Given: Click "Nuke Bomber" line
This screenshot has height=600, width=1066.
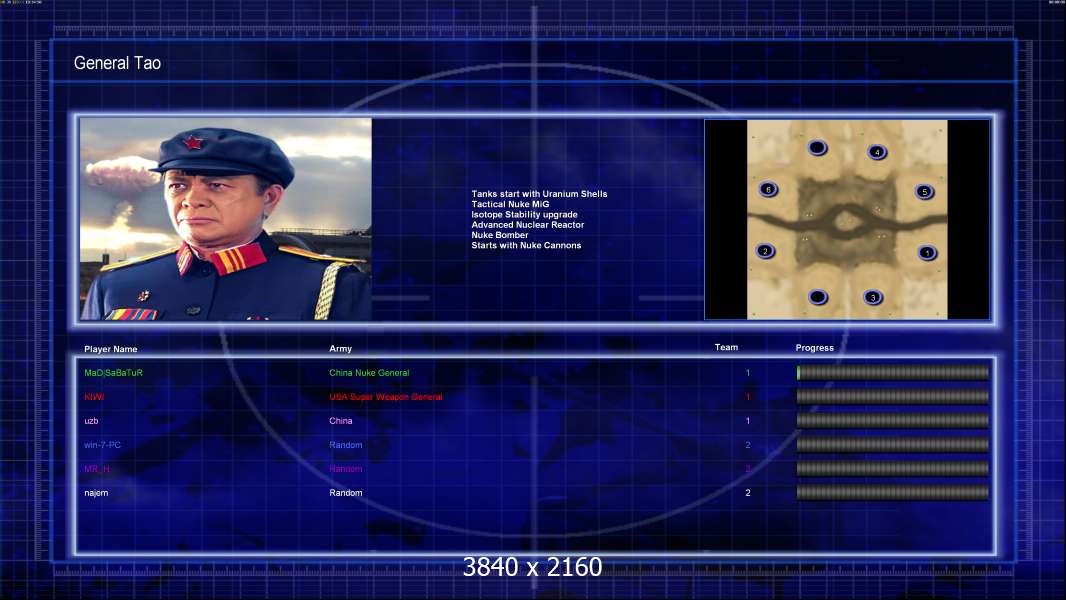Looking at the screenshot, I should (500, 235).
